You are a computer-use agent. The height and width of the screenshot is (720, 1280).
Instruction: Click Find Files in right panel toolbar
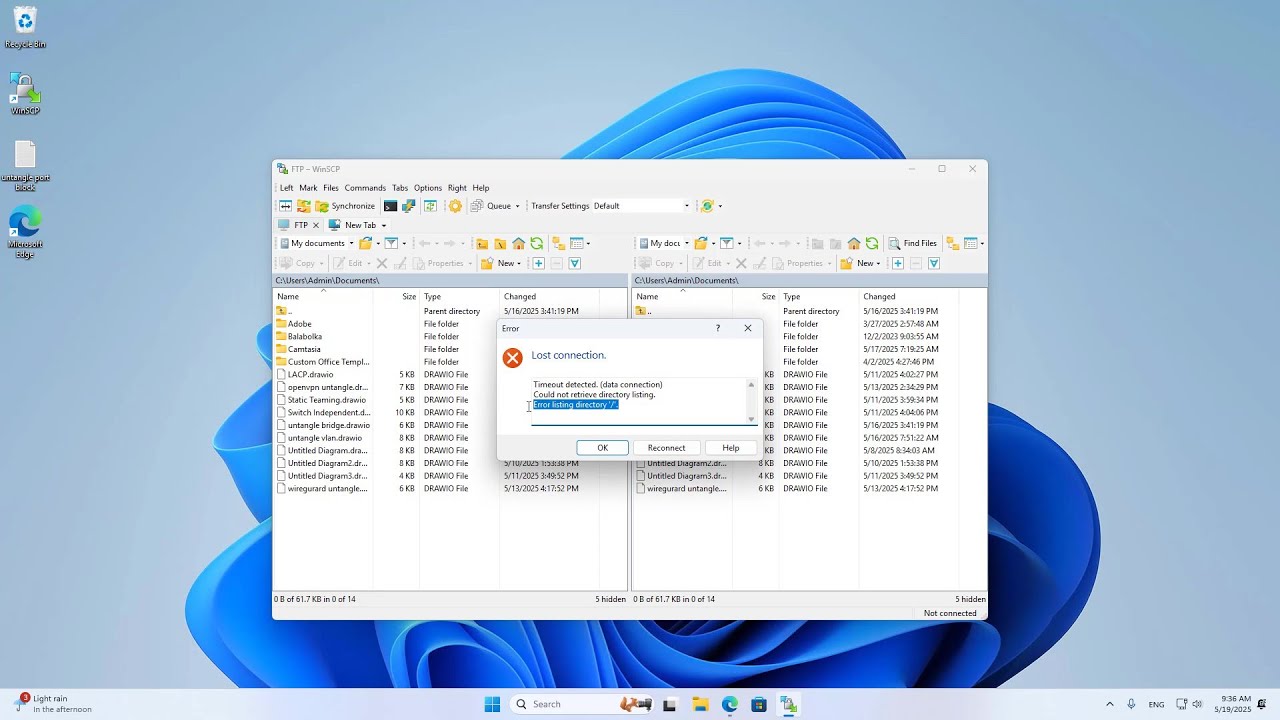[x=913, y=243]
